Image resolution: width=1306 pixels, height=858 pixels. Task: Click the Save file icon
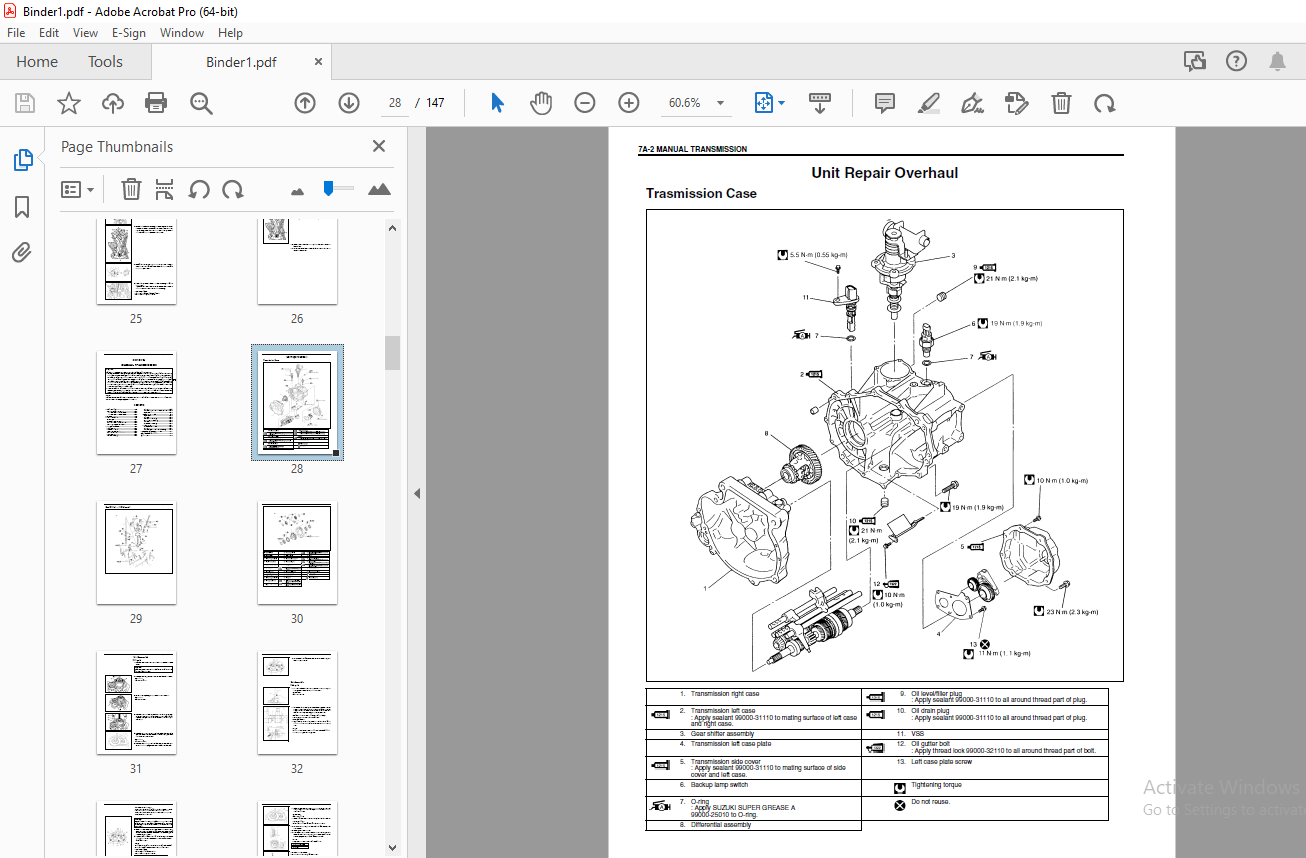(25, 103)
